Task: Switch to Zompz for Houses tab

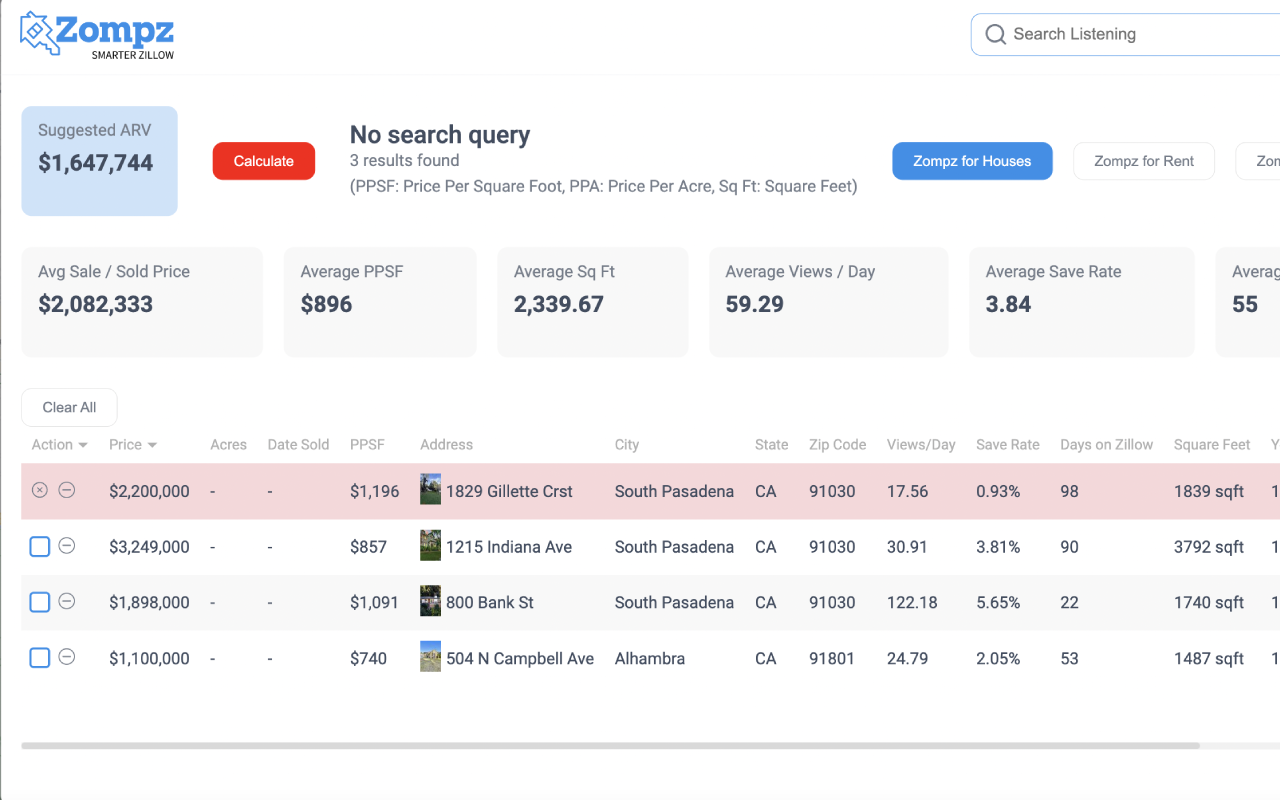Action: pos(971,161)
